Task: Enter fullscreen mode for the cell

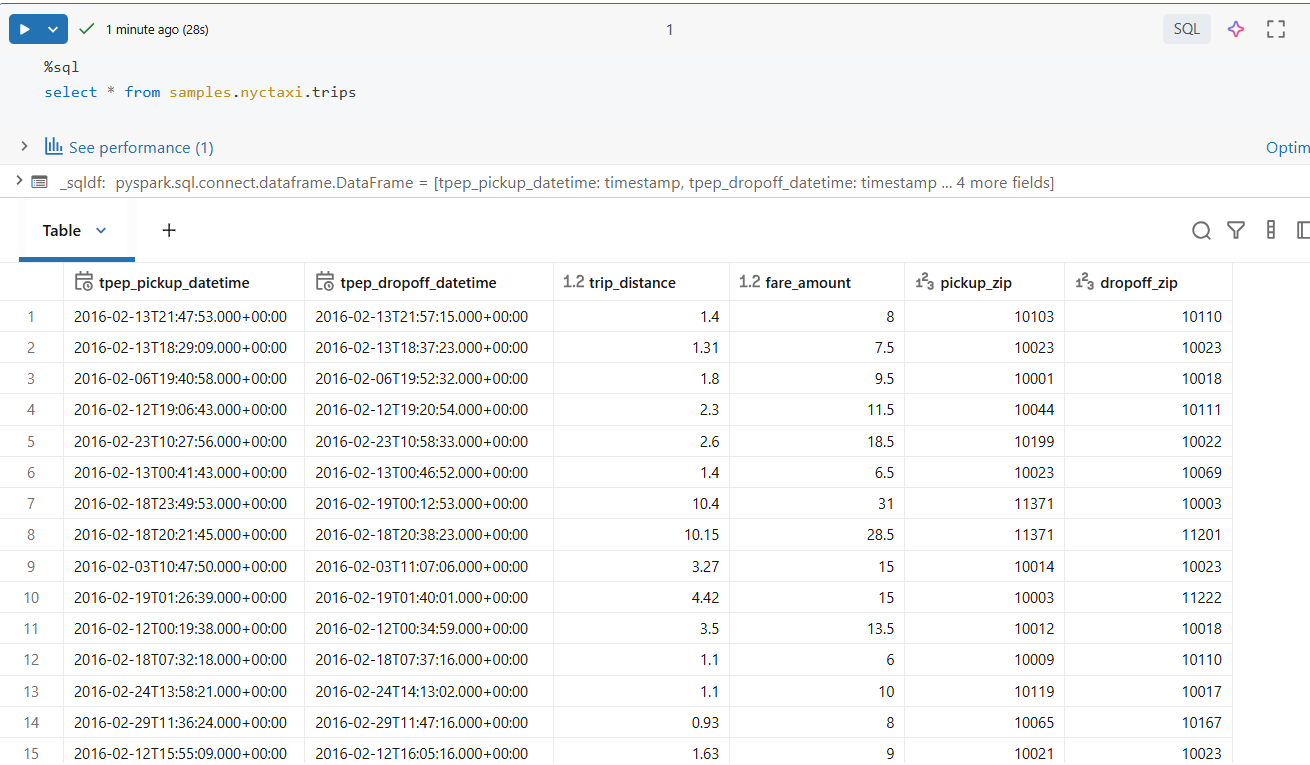Action: 1275,29
